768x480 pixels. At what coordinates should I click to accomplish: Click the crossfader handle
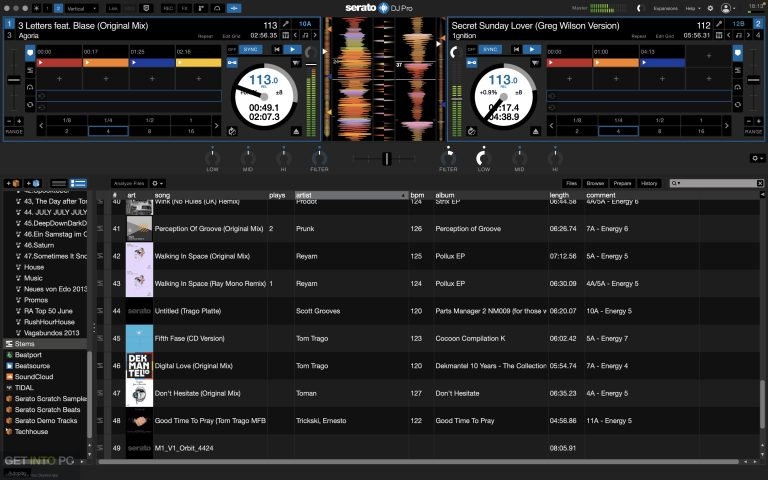pos(386,158)
